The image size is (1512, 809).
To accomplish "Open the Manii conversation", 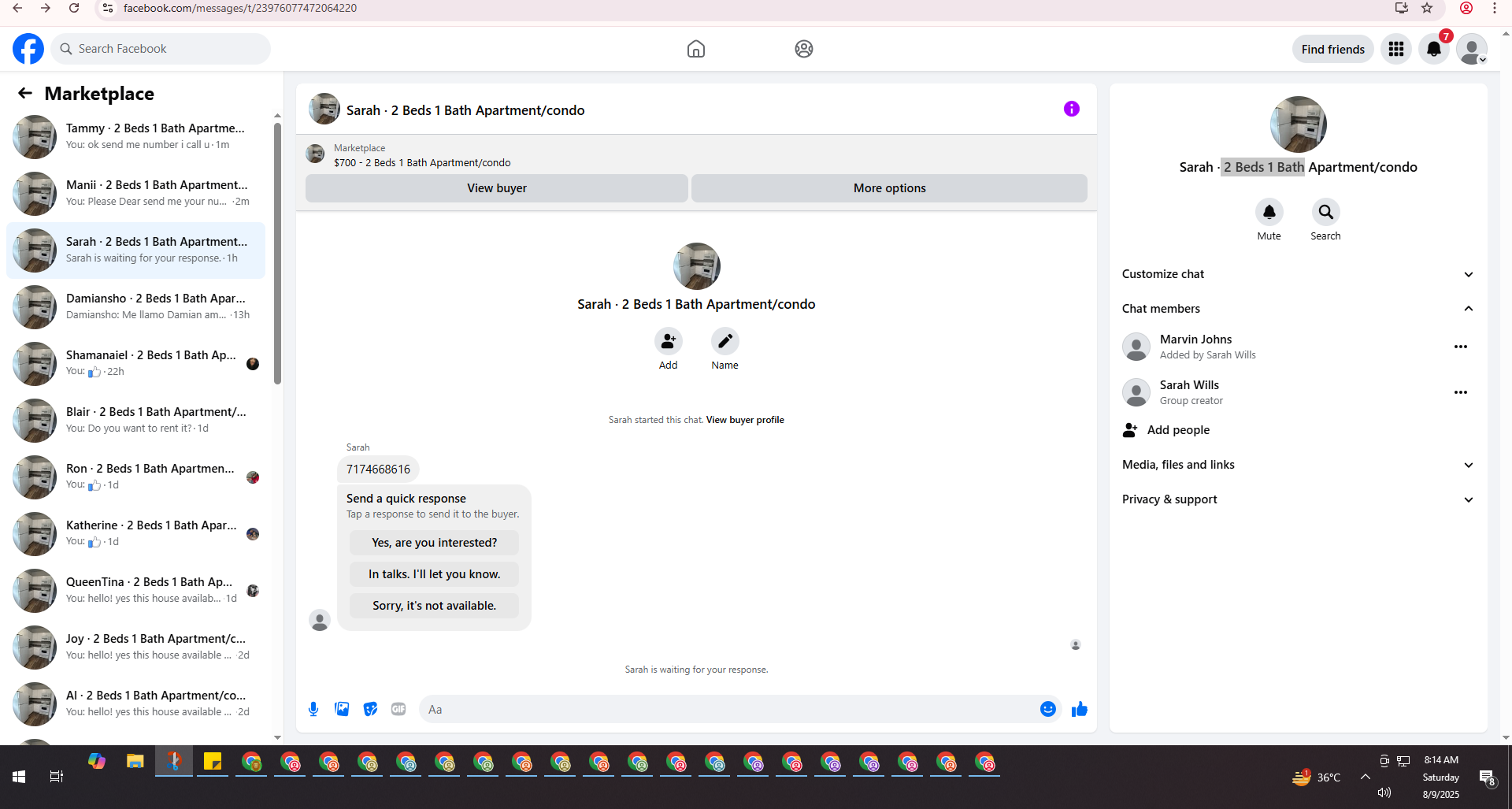I will [x=136, y=194].
